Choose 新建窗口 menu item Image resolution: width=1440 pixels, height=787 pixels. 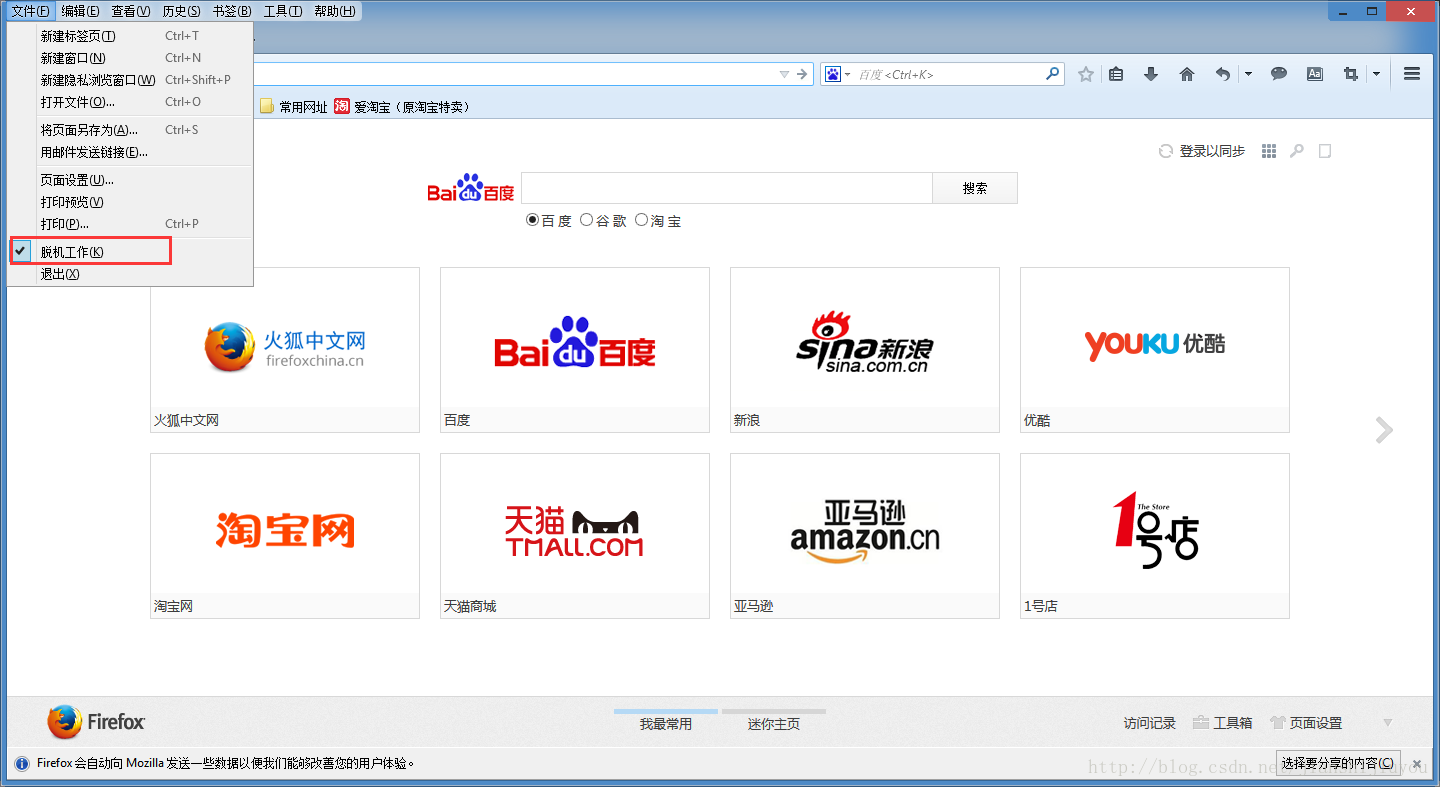click(130, 58)
